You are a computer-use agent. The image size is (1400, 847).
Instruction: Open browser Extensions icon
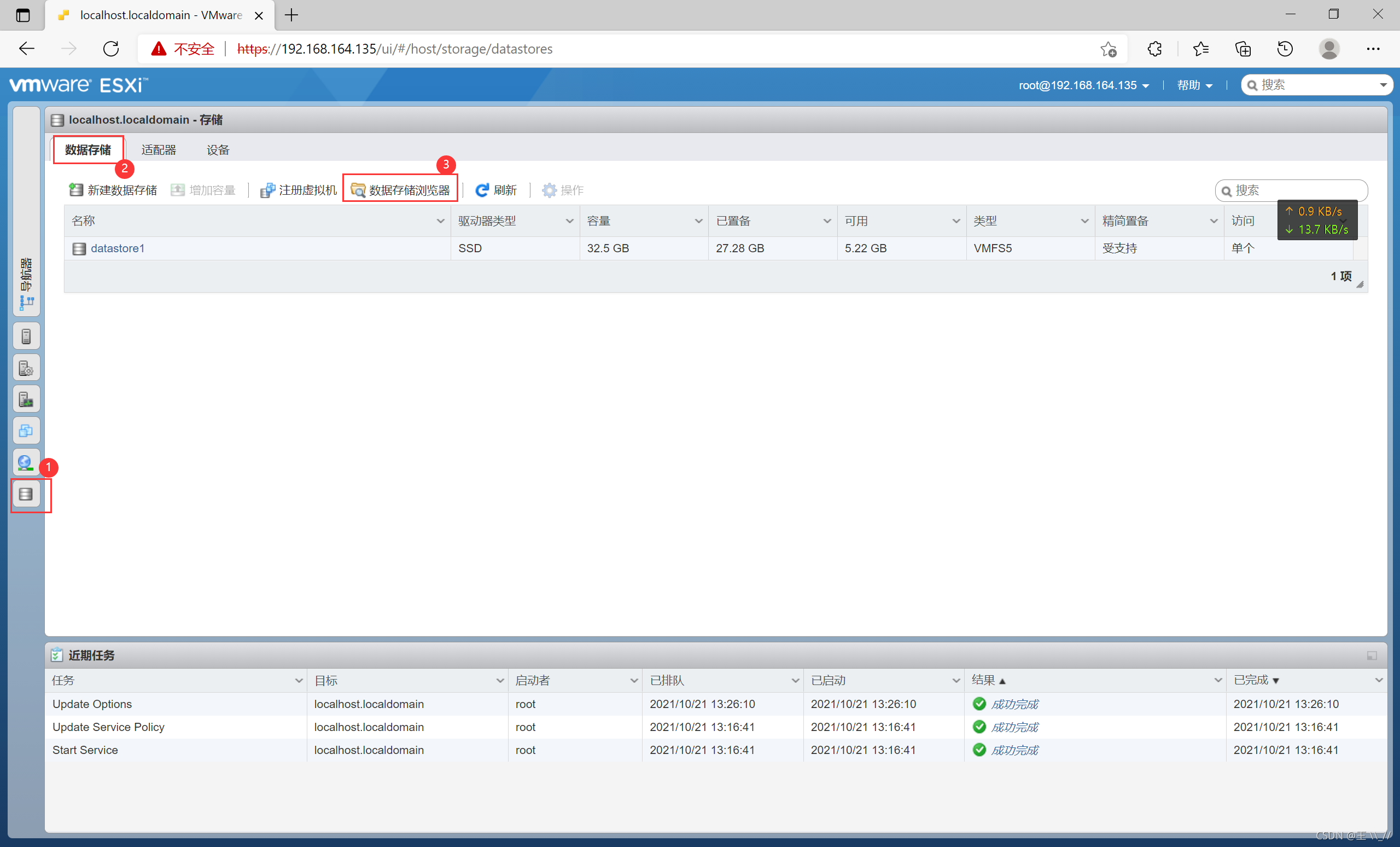tap(1154, 49)
